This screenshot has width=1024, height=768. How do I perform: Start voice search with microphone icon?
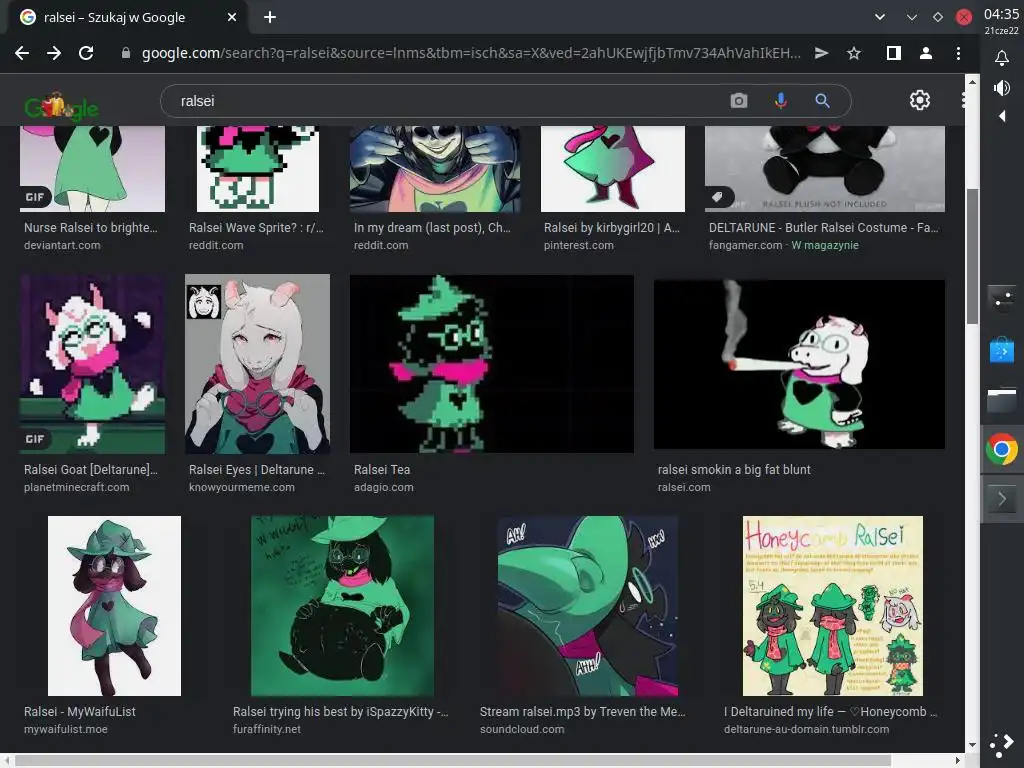780,101
